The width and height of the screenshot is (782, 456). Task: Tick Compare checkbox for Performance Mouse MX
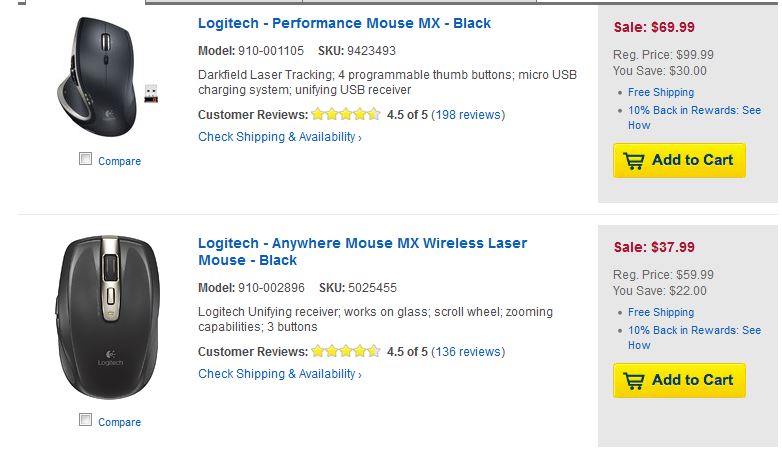coord(86,159)
